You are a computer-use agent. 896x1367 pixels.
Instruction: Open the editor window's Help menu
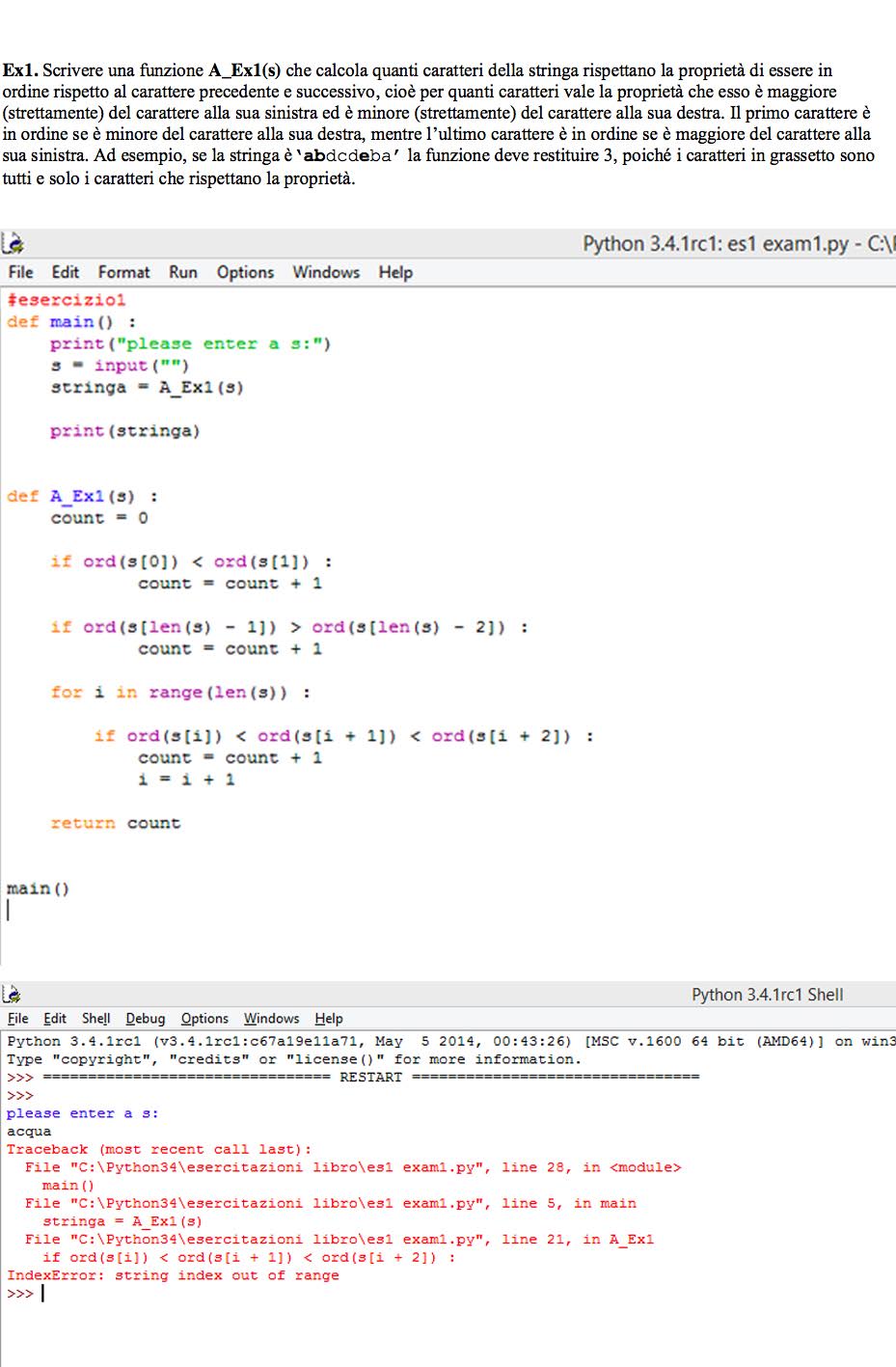(x=395, y=272)
